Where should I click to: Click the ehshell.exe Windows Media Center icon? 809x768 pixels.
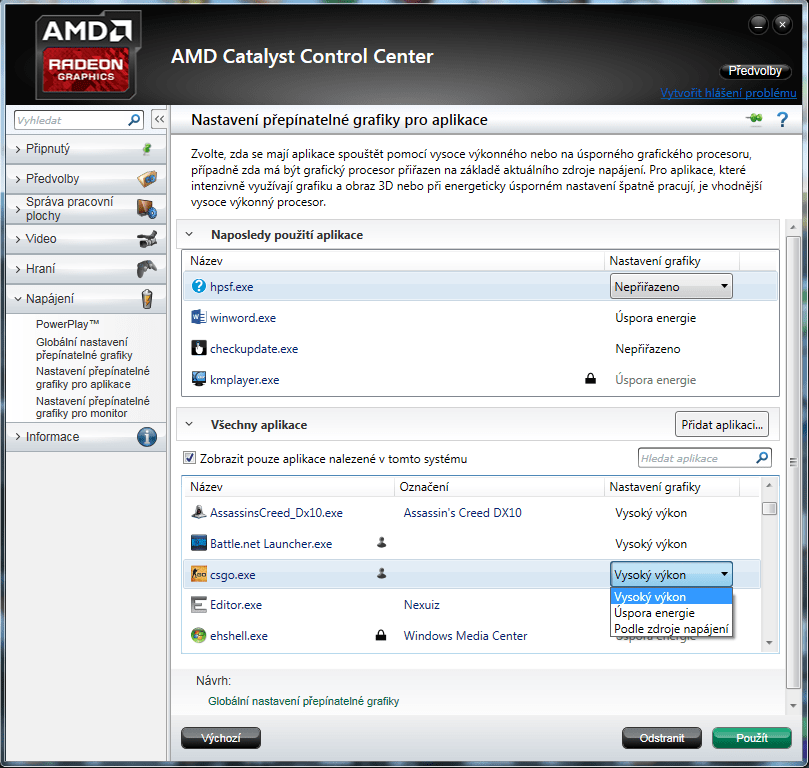click(199, 635)
